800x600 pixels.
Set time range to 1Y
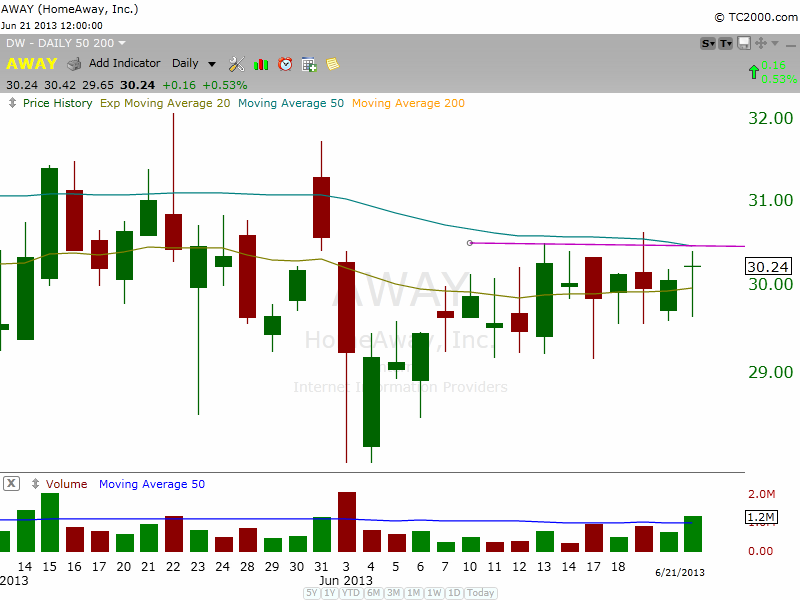[x=330, y=593]
